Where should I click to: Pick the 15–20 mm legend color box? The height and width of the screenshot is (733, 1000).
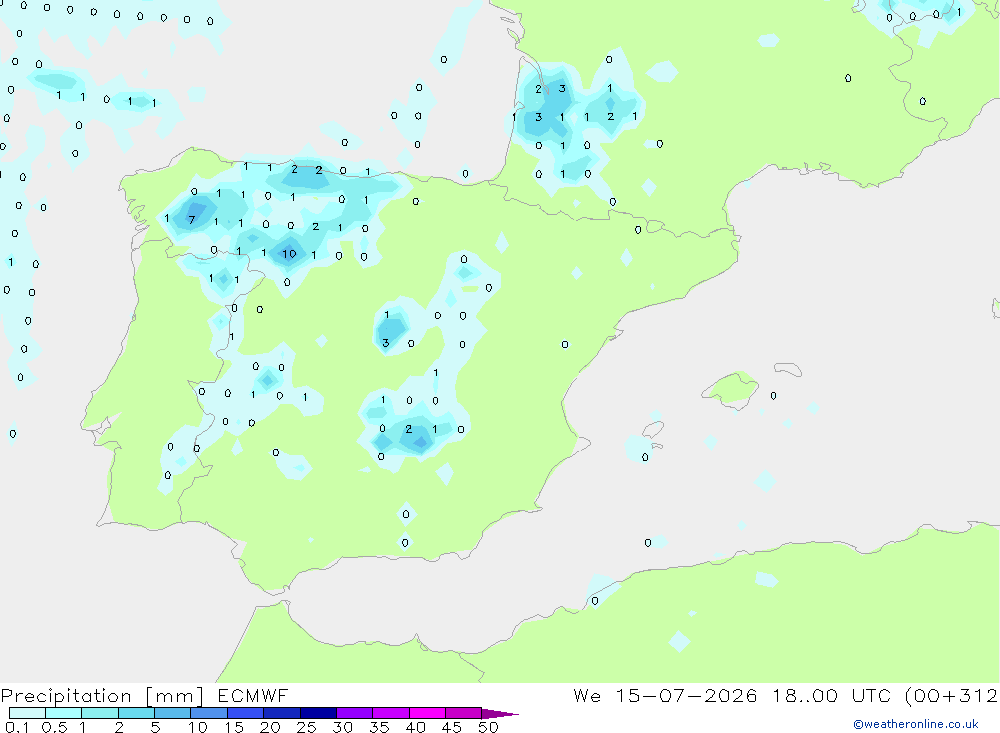(246, 713)
